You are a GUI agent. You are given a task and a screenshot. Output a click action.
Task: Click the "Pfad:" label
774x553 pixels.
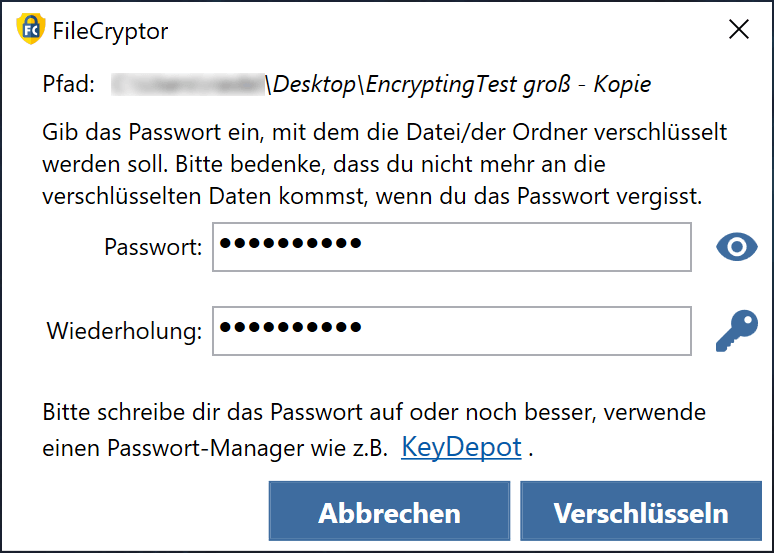69,85
